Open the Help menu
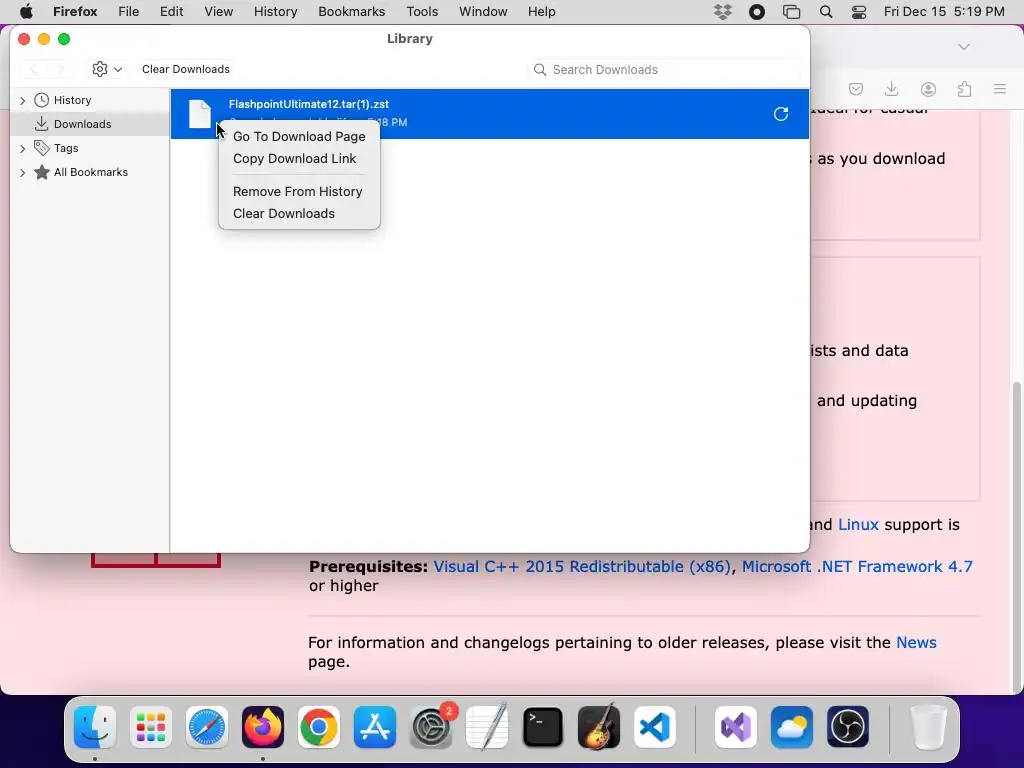The height and width of the screenshot is (768, 1024). click(x=541, y=12)
